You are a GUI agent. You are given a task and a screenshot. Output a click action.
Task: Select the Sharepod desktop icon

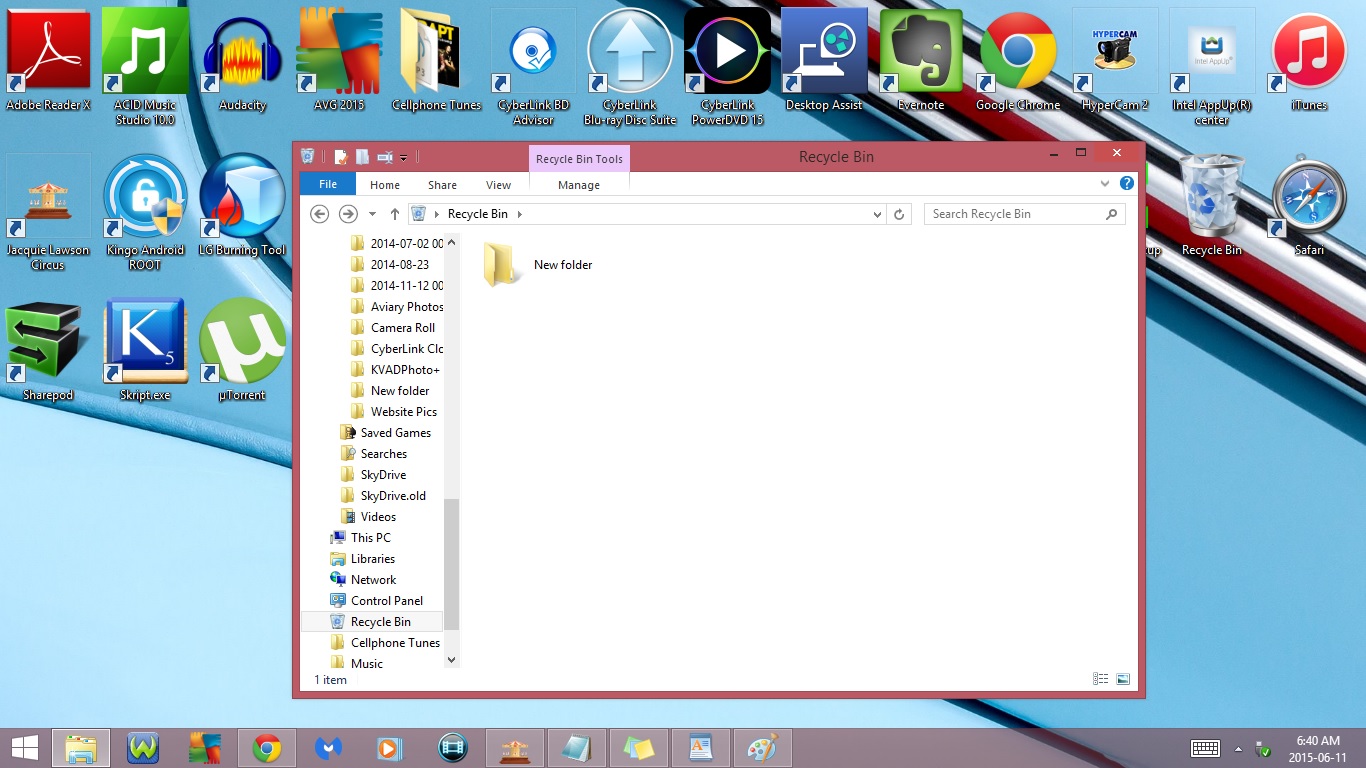point(48,350)
